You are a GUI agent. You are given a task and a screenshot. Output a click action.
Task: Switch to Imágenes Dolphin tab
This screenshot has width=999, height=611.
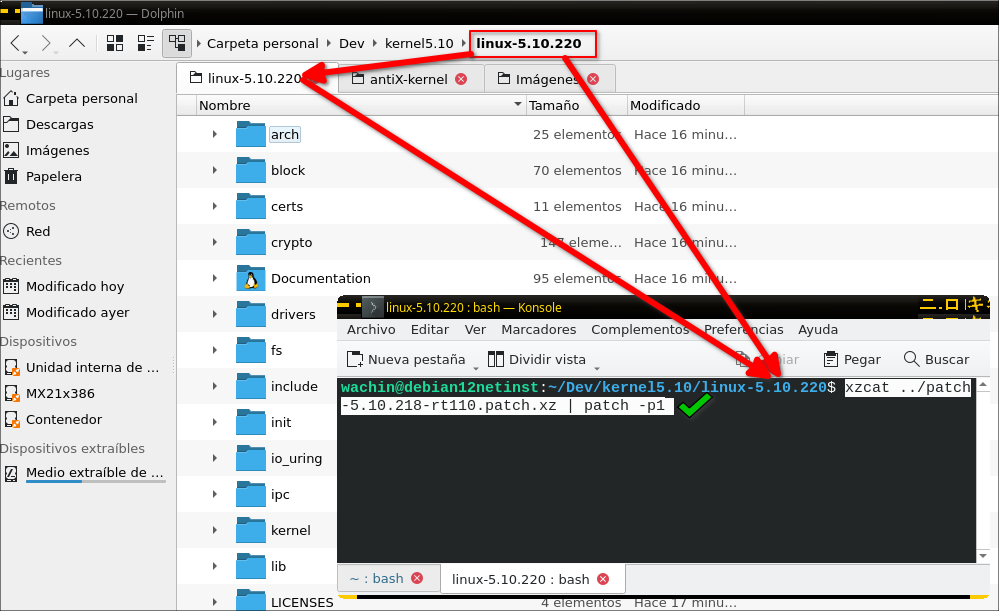[x=547, y=79]
